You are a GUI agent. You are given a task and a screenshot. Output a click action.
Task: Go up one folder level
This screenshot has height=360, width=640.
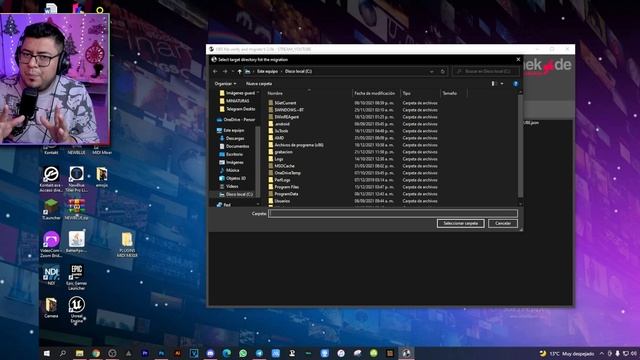(x=240, y=71)
